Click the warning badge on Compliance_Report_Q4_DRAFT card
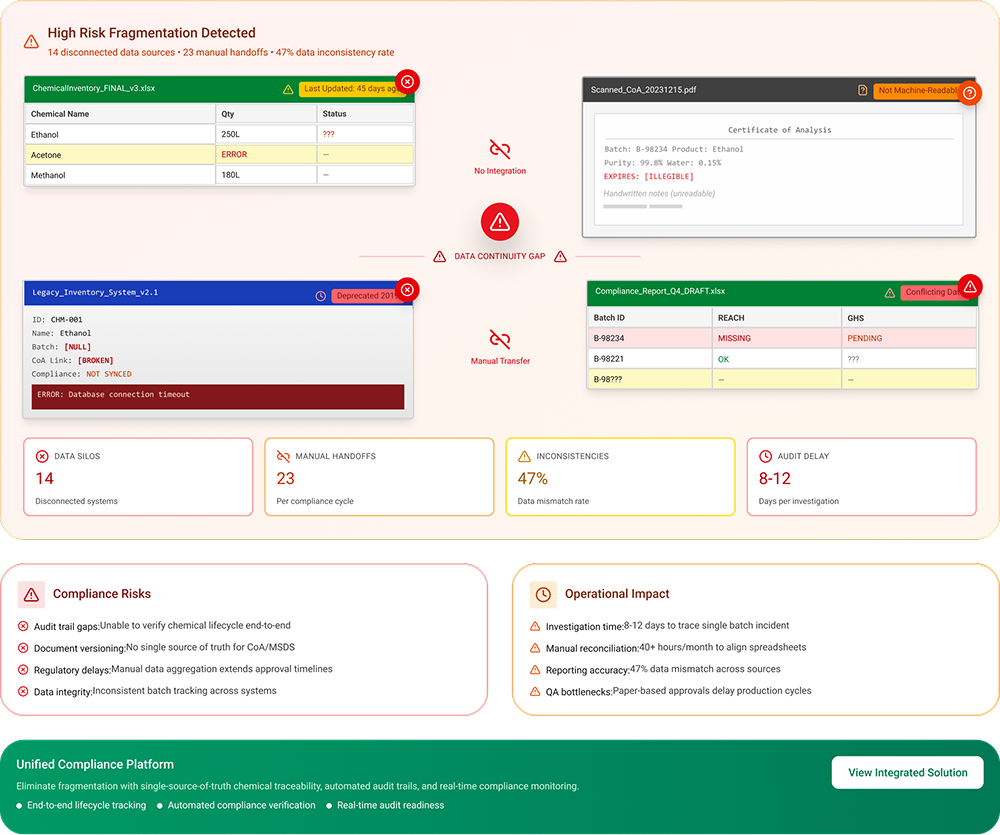This screenshot has height=835, width=1000. tap(968, 286)
